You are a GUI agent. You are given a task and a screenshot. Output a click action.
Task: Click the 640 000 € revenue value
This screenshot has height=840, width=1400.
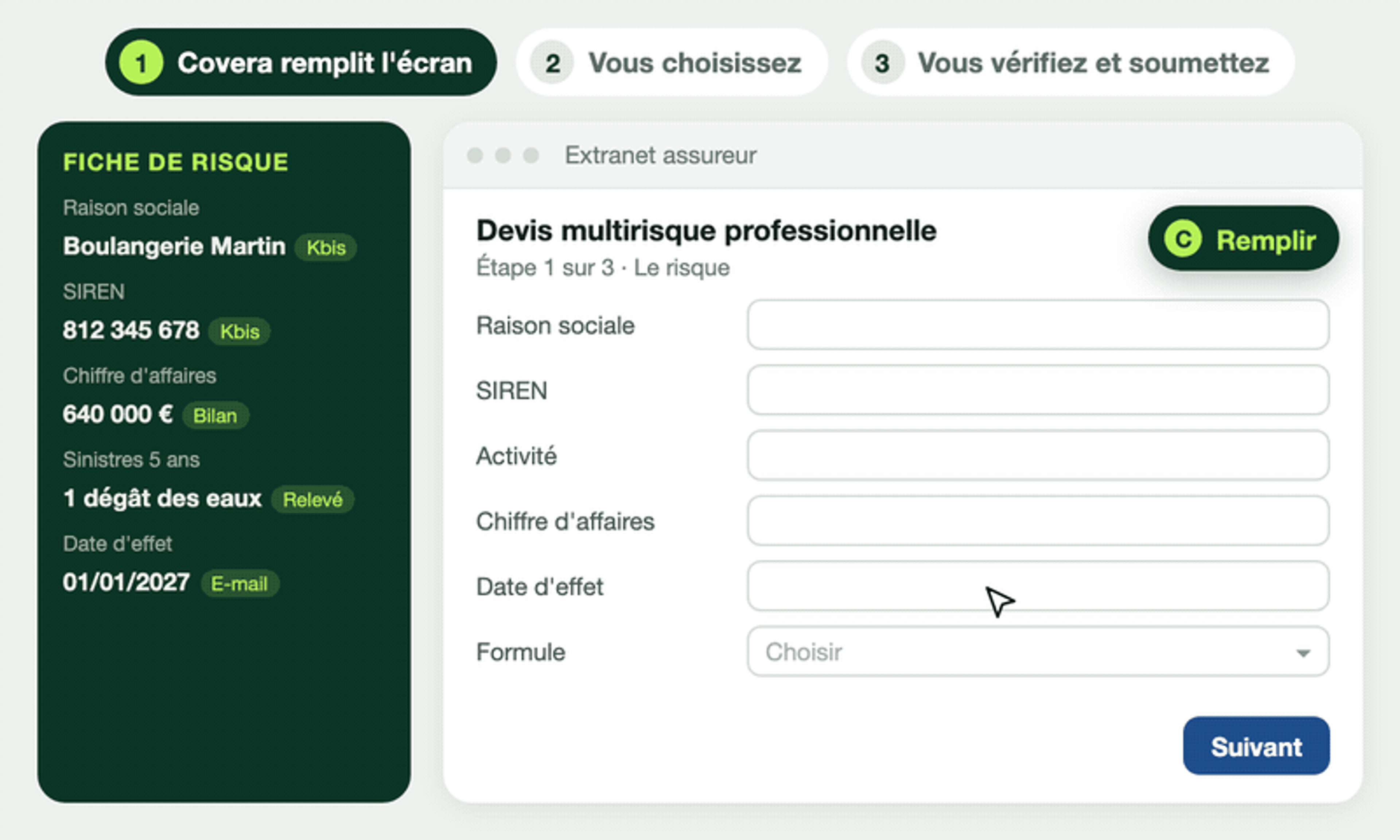118,414
